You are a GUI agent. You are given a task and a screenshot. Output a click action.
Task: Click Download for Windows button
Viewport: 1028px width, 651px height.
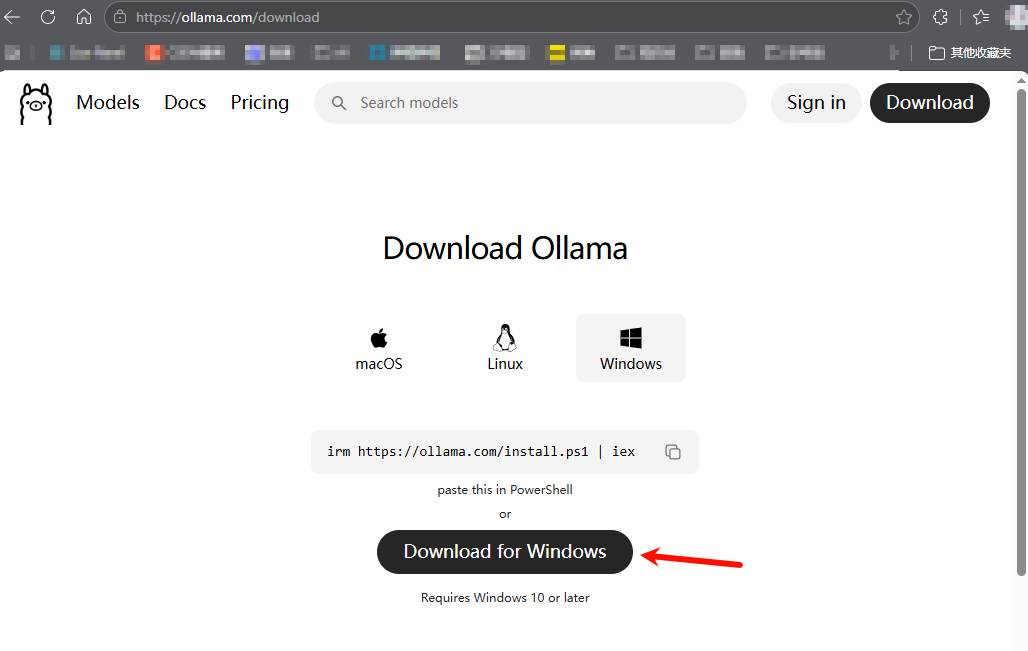point(505,552)
